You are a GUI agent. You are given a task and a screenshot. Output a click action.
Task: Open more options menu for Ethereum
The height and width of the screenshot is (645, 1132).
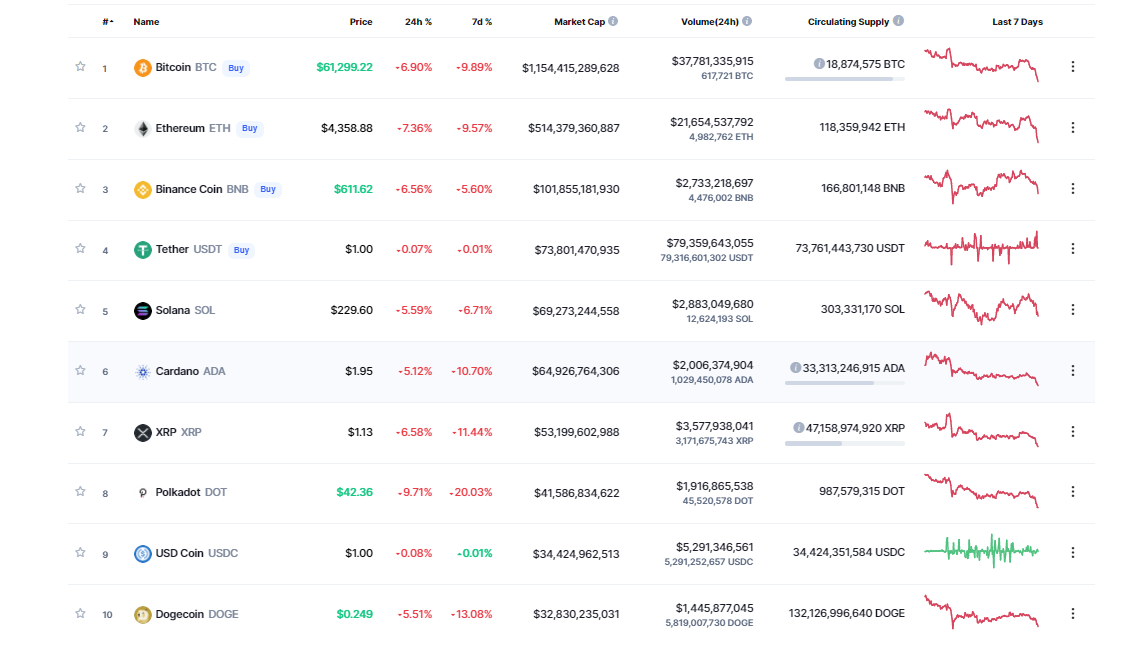(1073, 127)
